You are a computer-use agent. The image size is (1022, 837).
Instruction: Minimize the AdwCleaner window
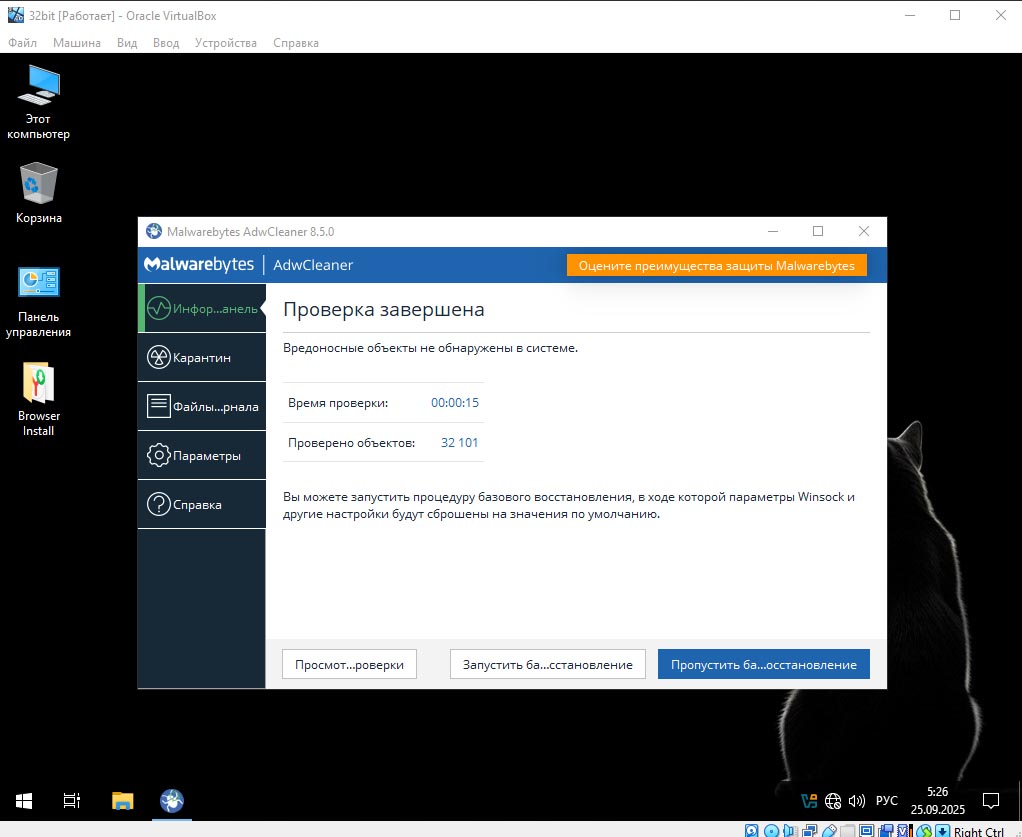tap(773, 231)
